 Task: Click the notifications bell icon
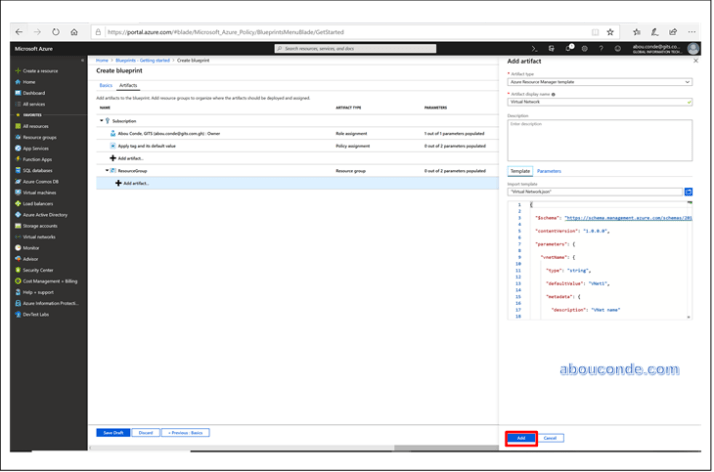567,47
